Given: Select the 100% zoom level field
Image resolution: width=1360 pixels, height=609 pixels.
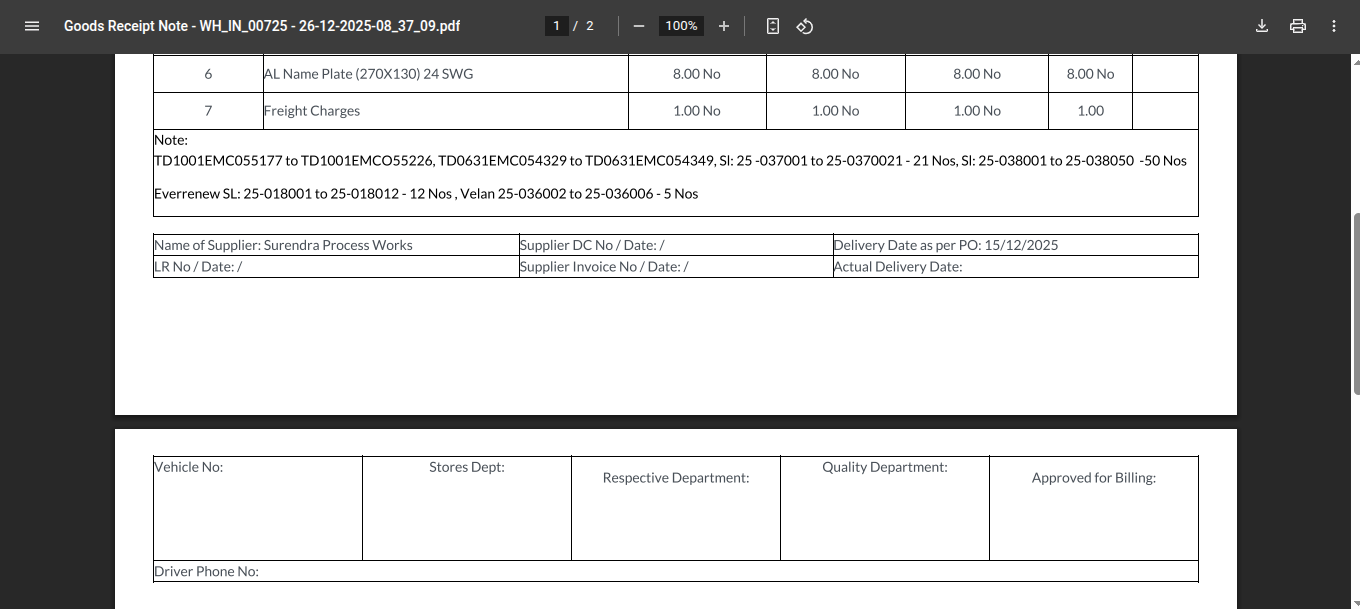Looking at the screenshot, I should coord(681,26).
